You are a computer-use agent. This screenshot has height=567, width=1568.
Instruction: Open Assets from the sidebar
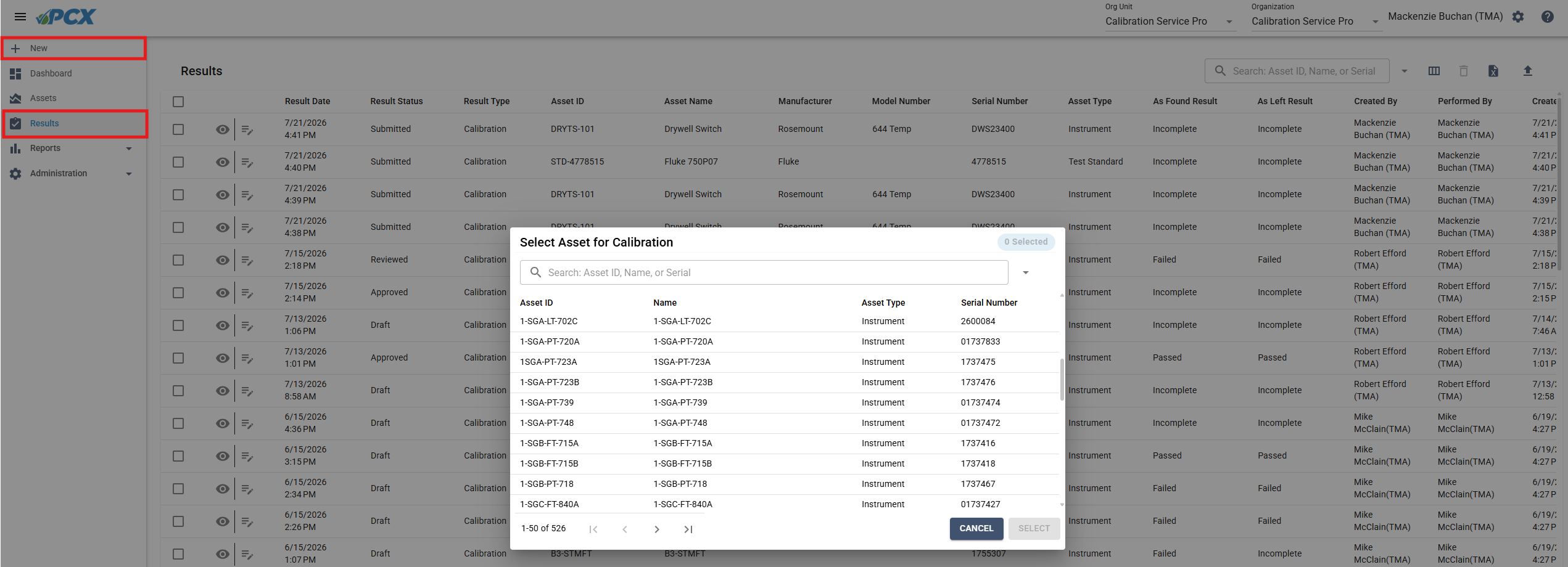[73, 98]
